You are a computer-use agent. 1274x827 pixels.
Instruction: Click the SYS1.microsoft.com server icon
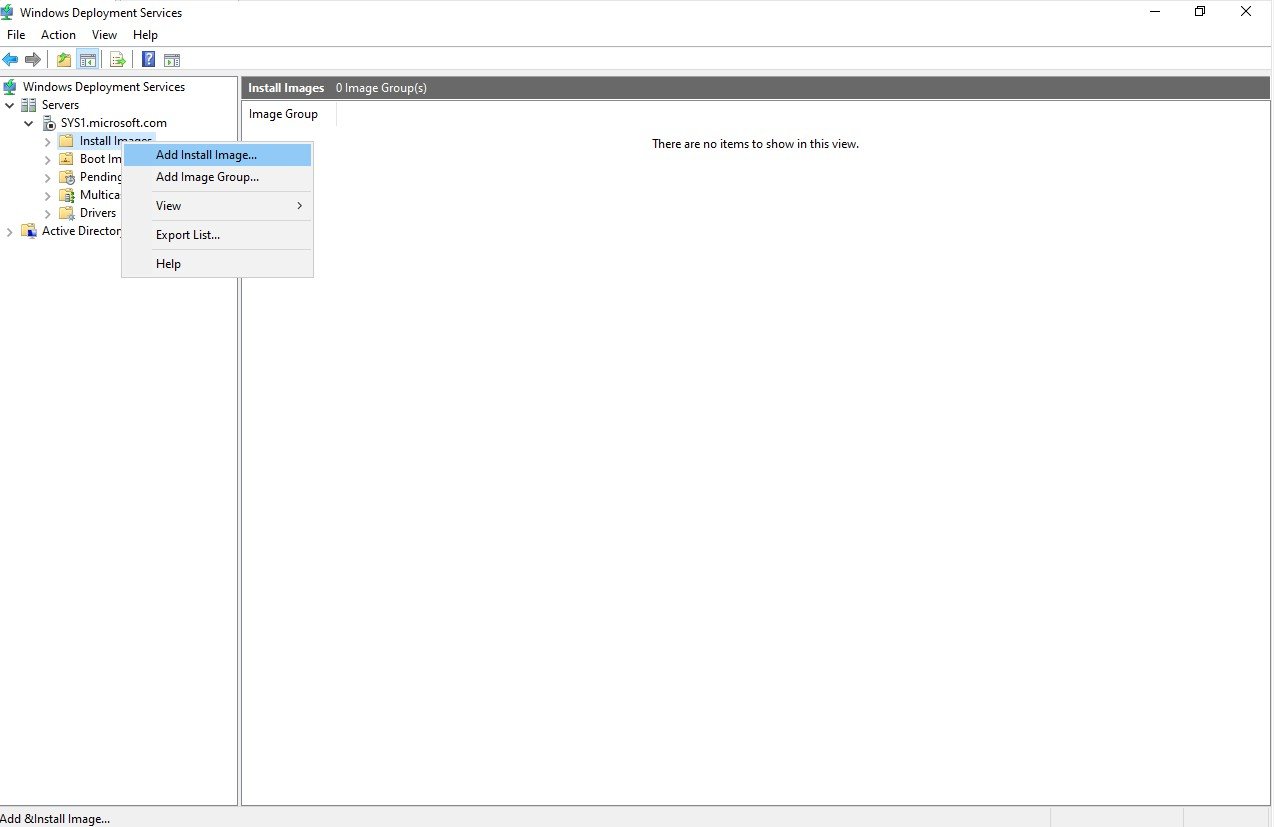click(x=48, y=123)
